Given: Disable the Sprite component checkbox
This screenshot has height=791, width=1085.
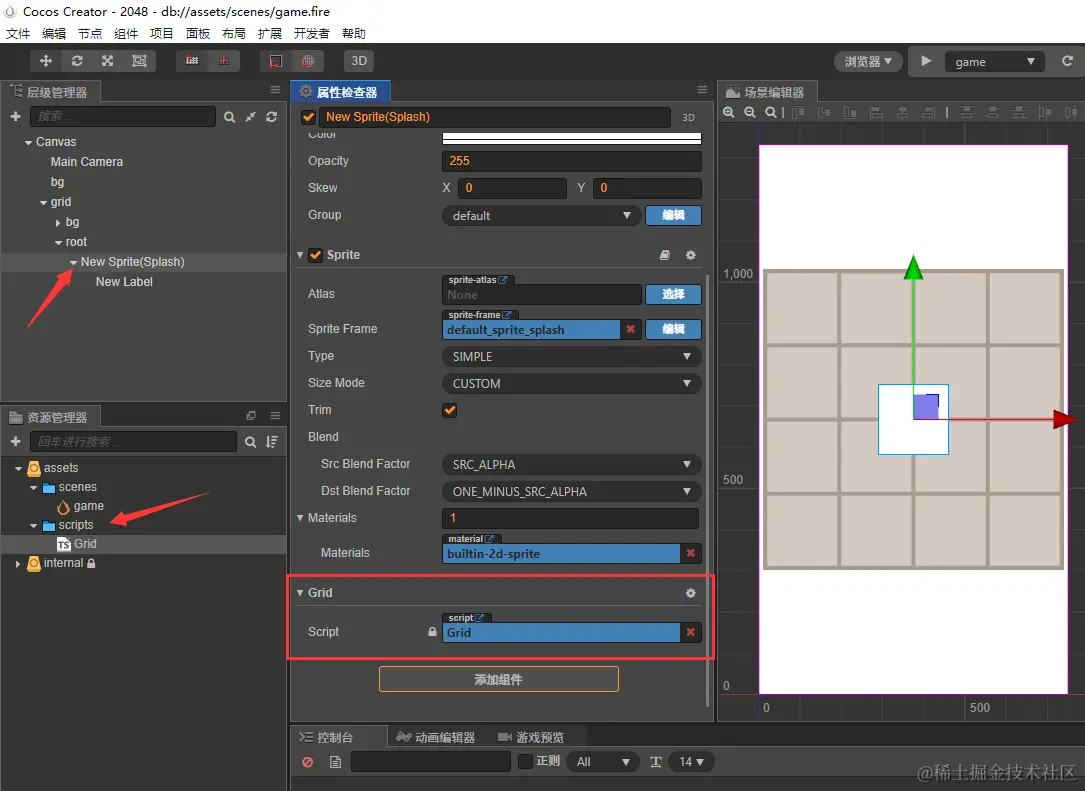Looking at the screenshot, I should click(x=316, y=255).
